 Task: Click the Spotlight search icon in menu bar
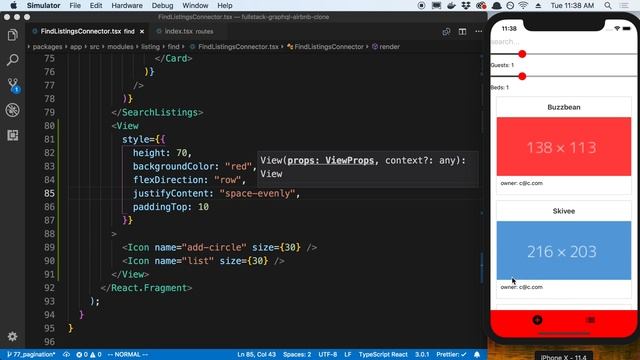[x=608, y=6]
